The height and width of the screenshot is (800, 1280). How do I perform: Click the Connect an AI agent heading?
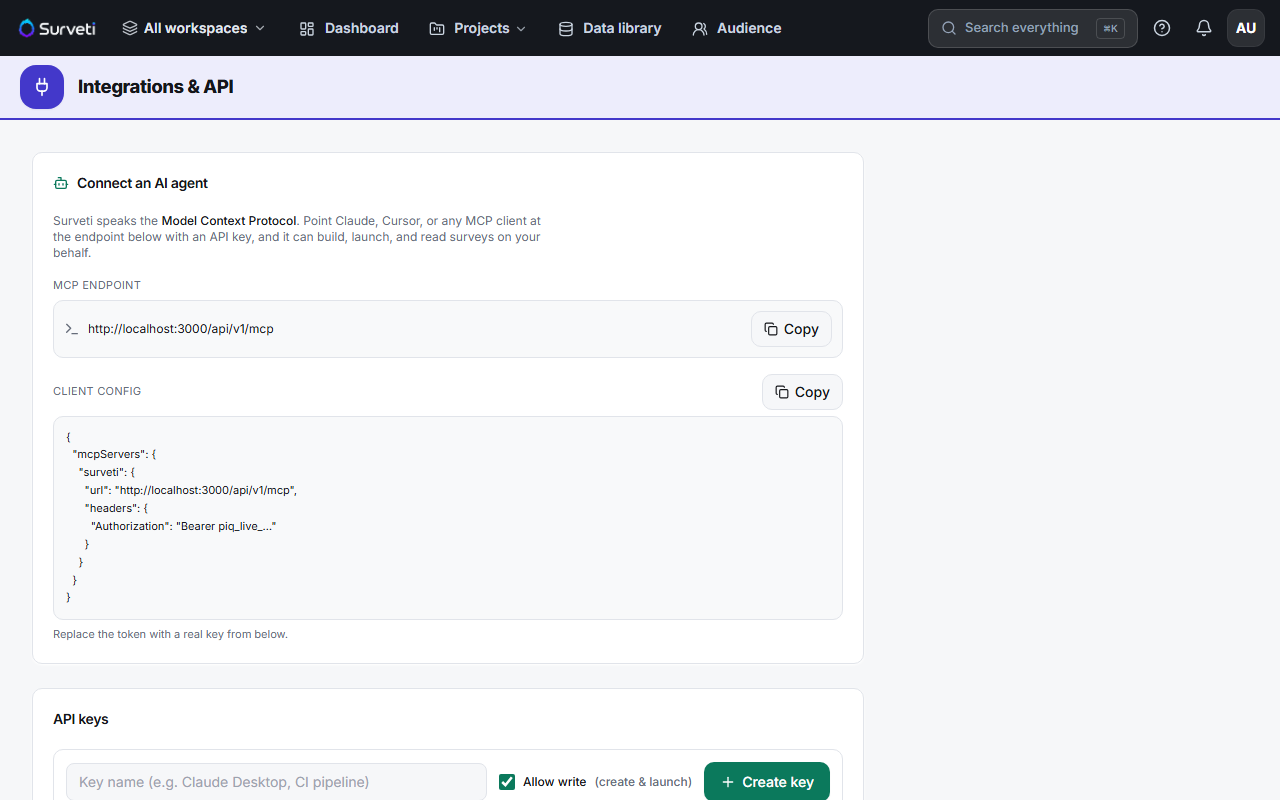tap(143, 183)
